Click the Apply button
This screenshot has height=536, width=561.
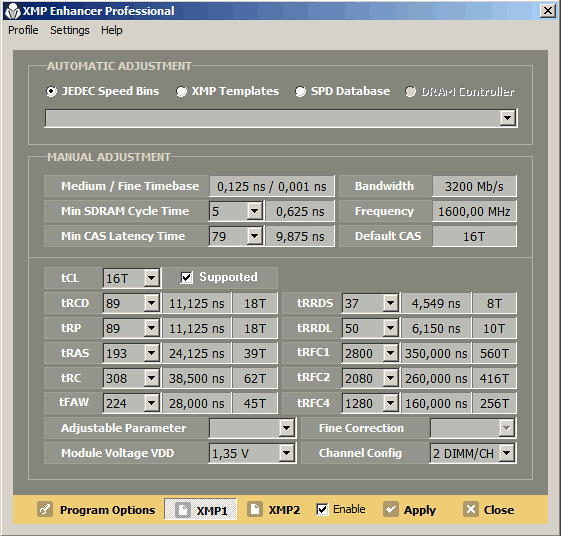click(410, 509)
